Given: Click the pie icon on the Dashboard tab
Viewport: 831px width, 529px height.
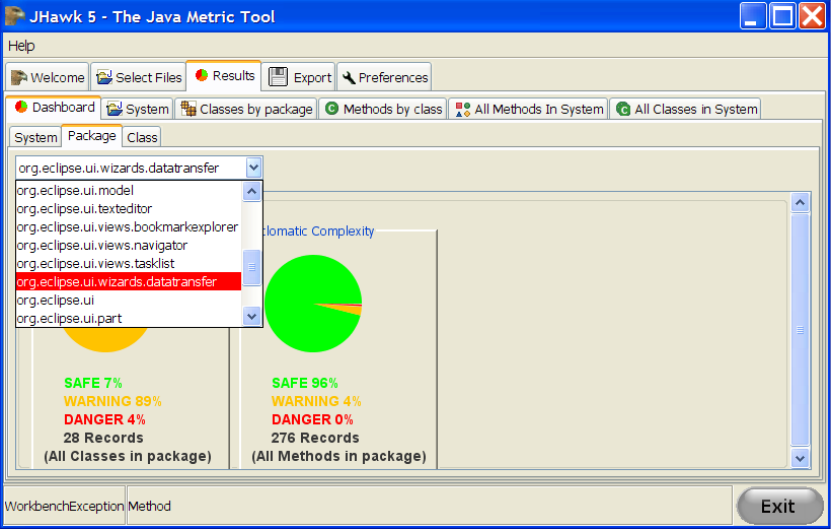Looking at the screenshot, I should pyautogui.click(x=21, y=107).
